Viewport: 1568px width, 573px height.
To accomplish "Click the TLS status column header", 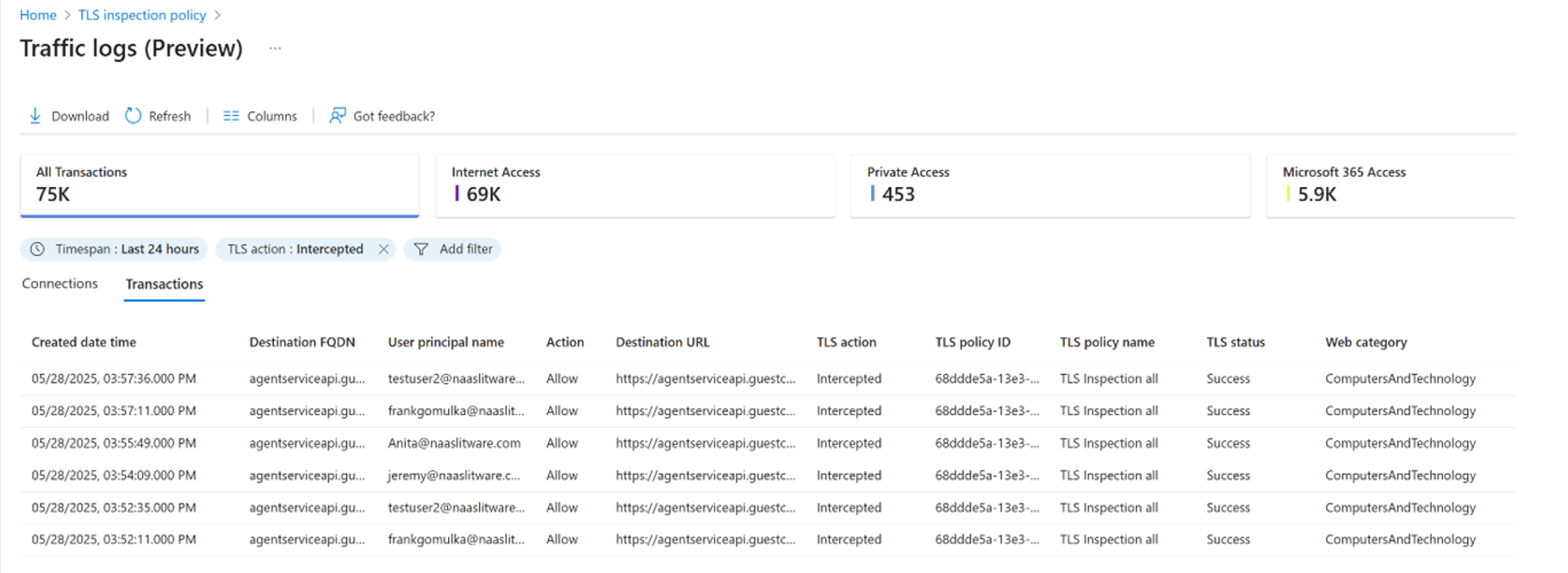I will coord(1235,342).
